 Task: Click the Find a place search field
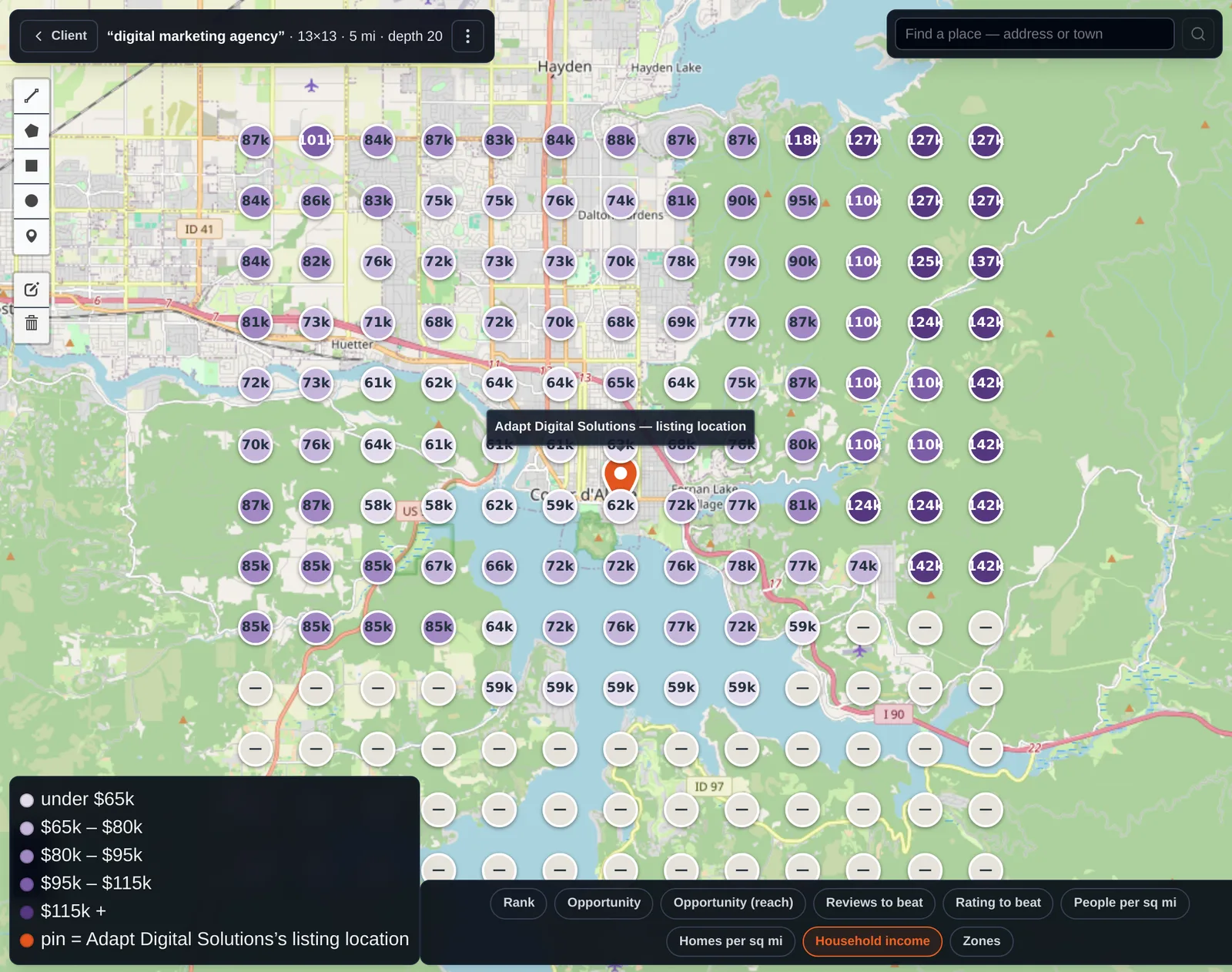coord(1034,34)
